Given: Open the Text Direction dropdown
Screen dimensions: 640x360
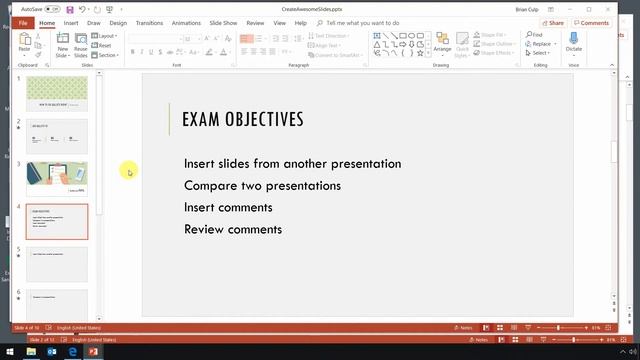Looking at the screenshot, I should [329, 36].
